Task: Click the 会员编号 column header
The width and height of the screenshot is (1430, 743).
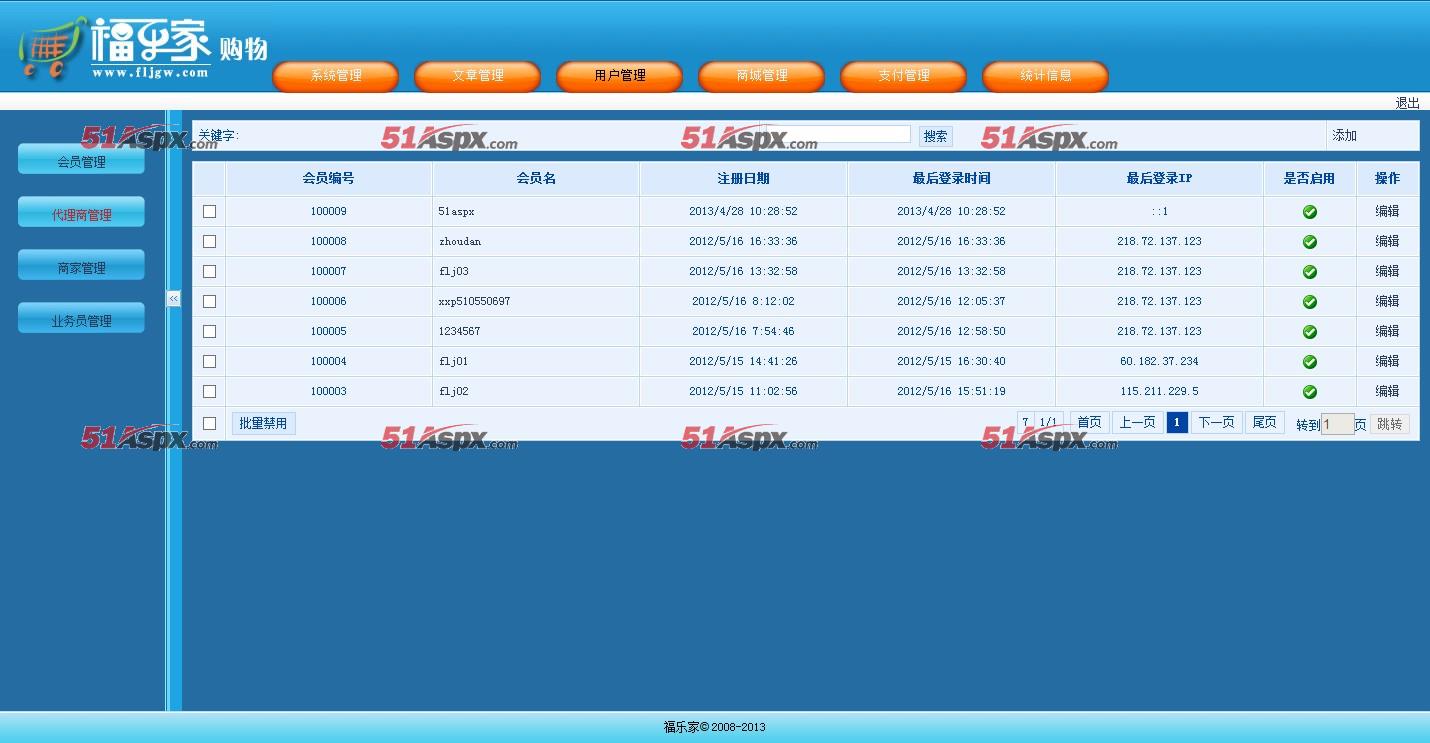Action: (x=329, y=179)
